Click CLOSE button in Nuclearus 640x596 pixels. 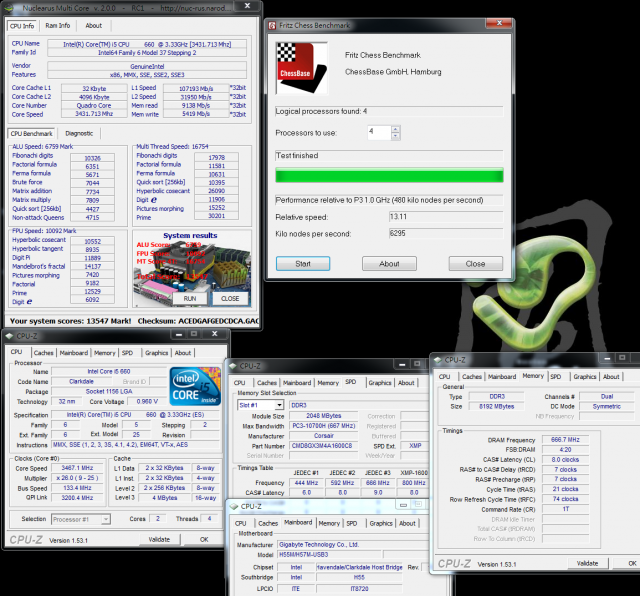coord(230,298)
